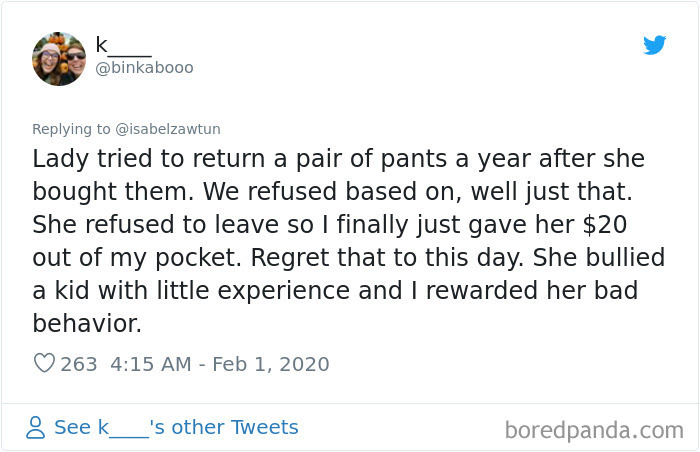The image size is (700, 452).
Task: Click the "Replying to" label
Action: click(71, 129)
